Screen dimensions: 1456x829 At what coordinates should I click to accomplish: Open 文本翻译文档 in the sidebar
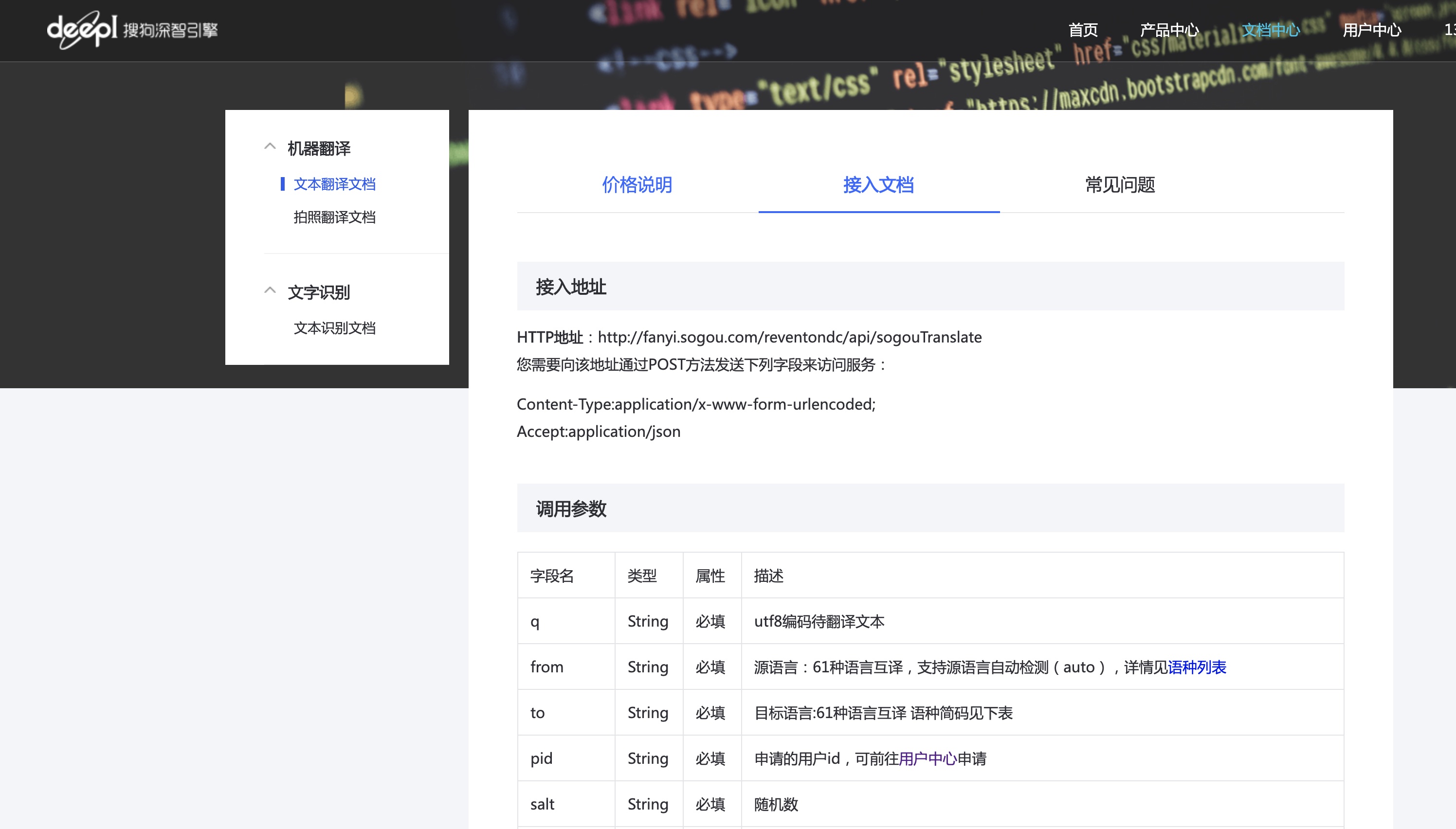tap(335, 184)
